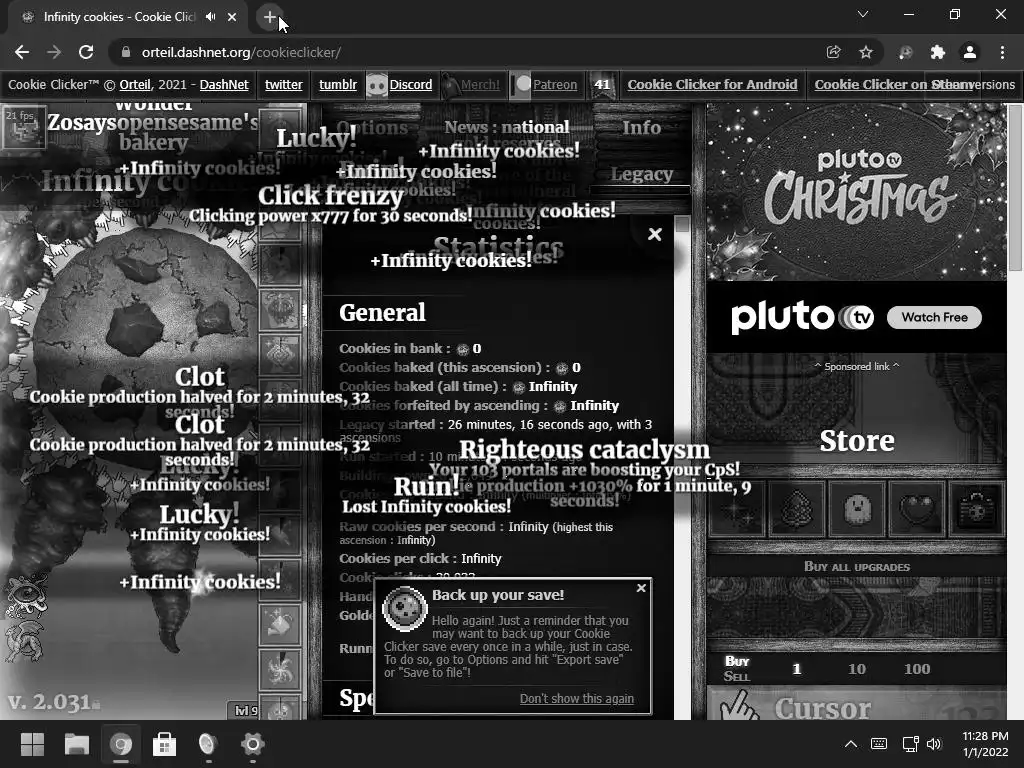This screenshot has width=1024, height=768.
Task: Click the Statistics panel scrollbar thumb
Action: coord(682,224)
